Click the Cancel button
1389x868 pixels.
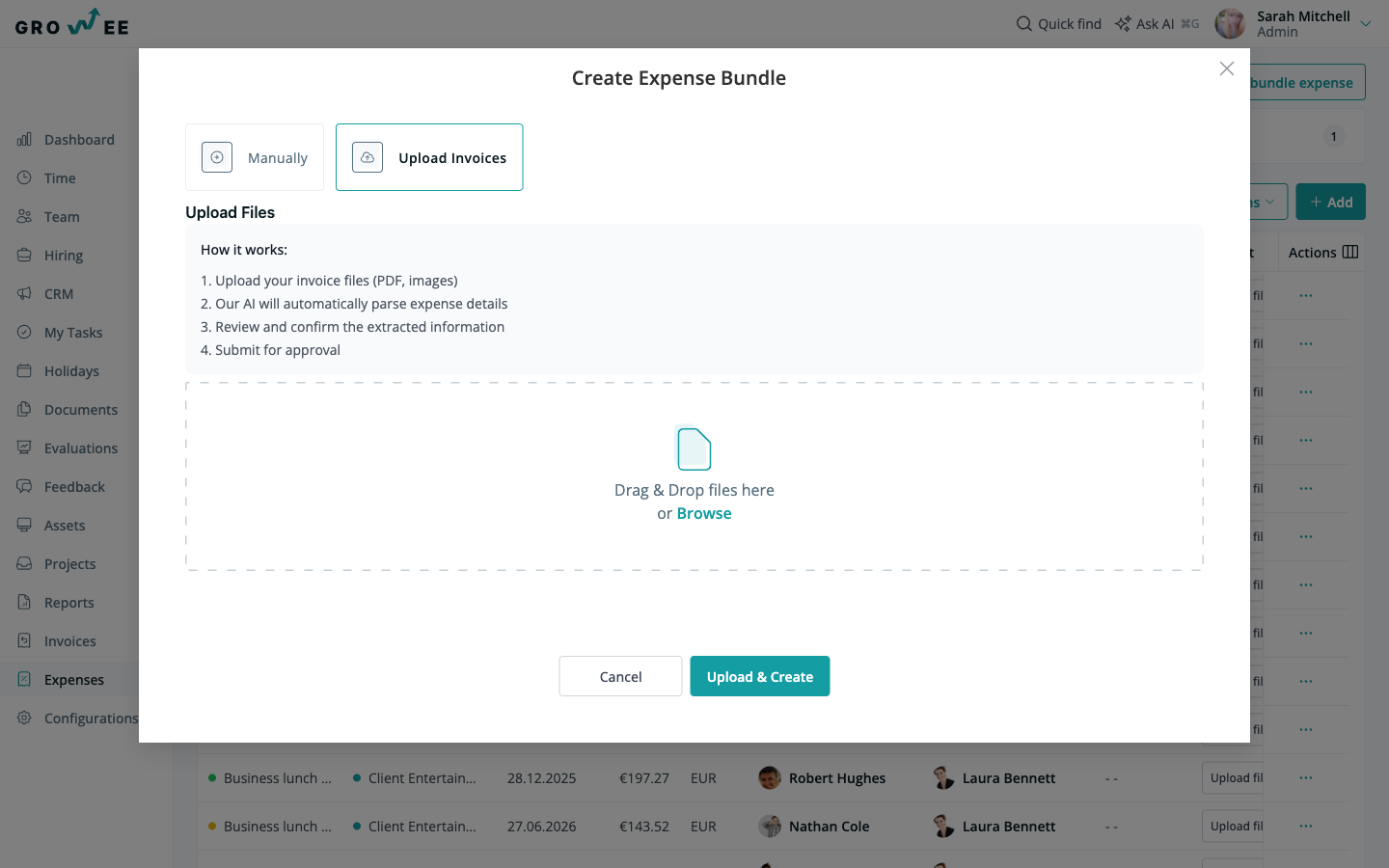[x=620, y=676]
